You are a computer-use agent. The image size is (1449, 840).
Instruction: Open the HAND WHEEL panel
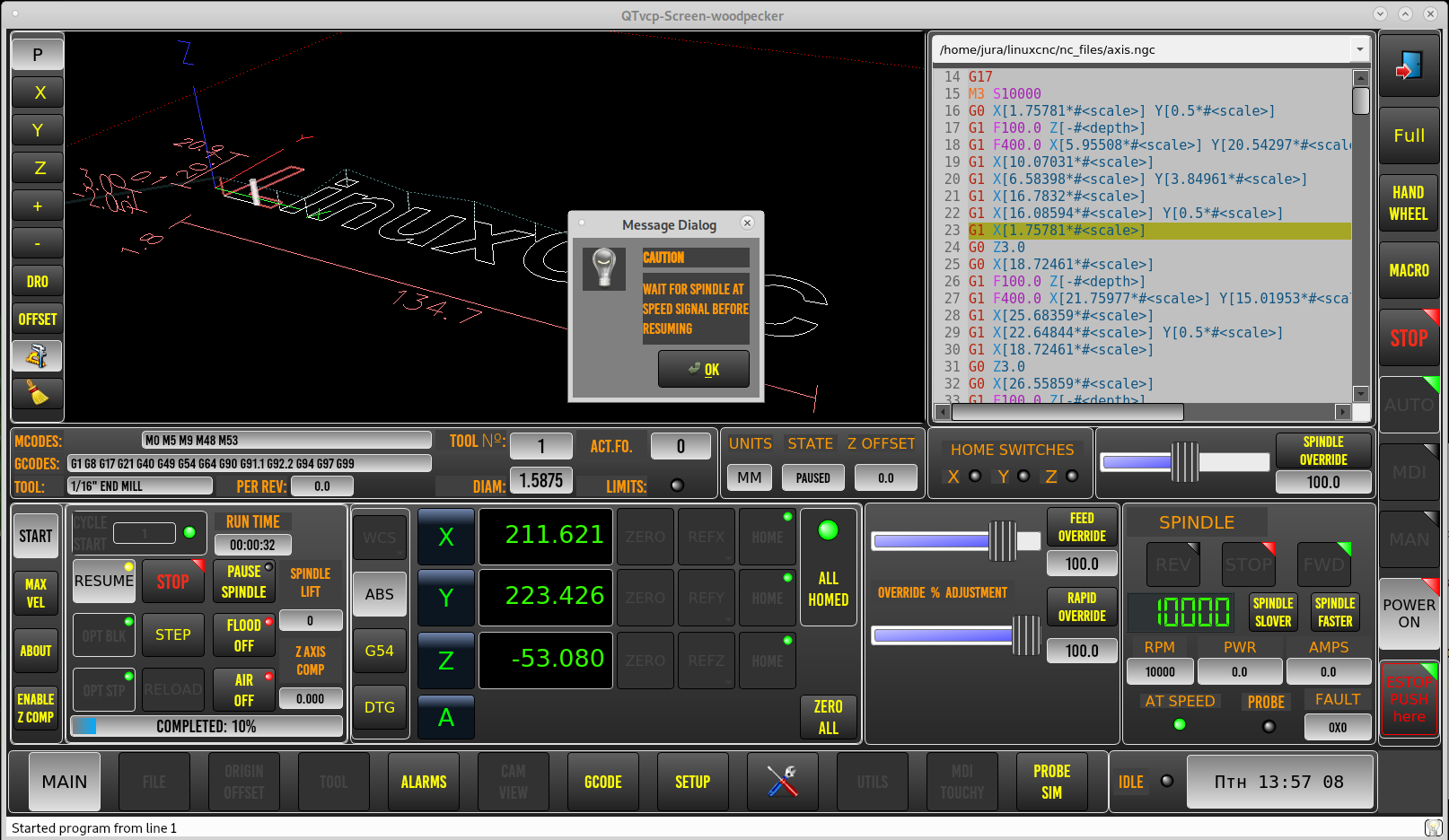[x=1409, y=203]
